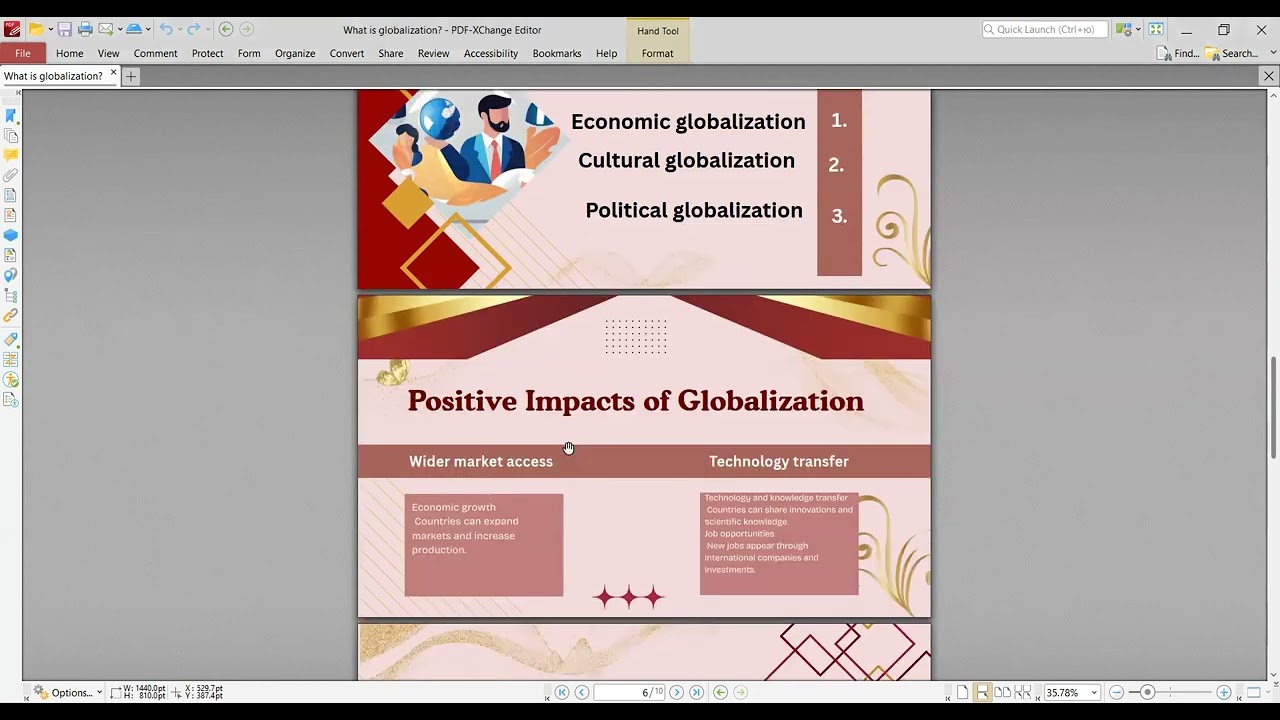
Task: Click the scanner icon in quick toolbar
Action: tap(133, 30)
